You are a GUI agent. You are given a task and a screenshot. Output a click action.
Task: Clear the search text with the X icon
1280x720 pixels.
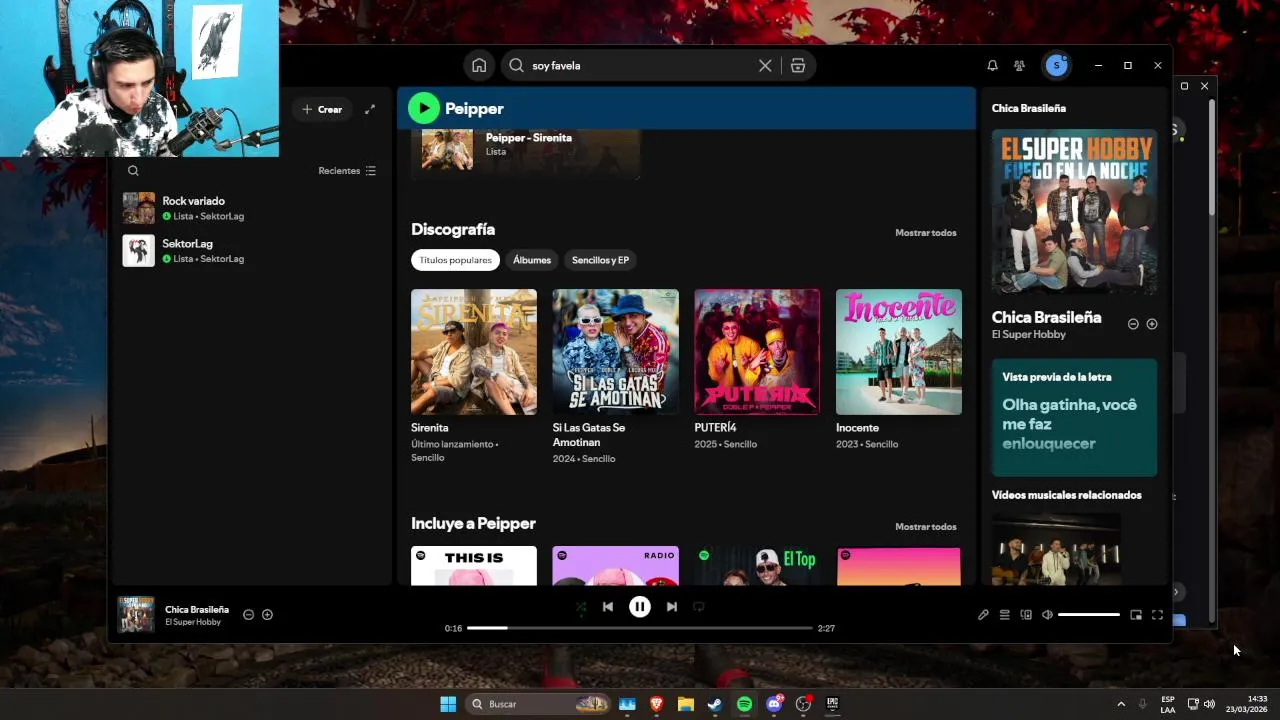coord(765,65)
